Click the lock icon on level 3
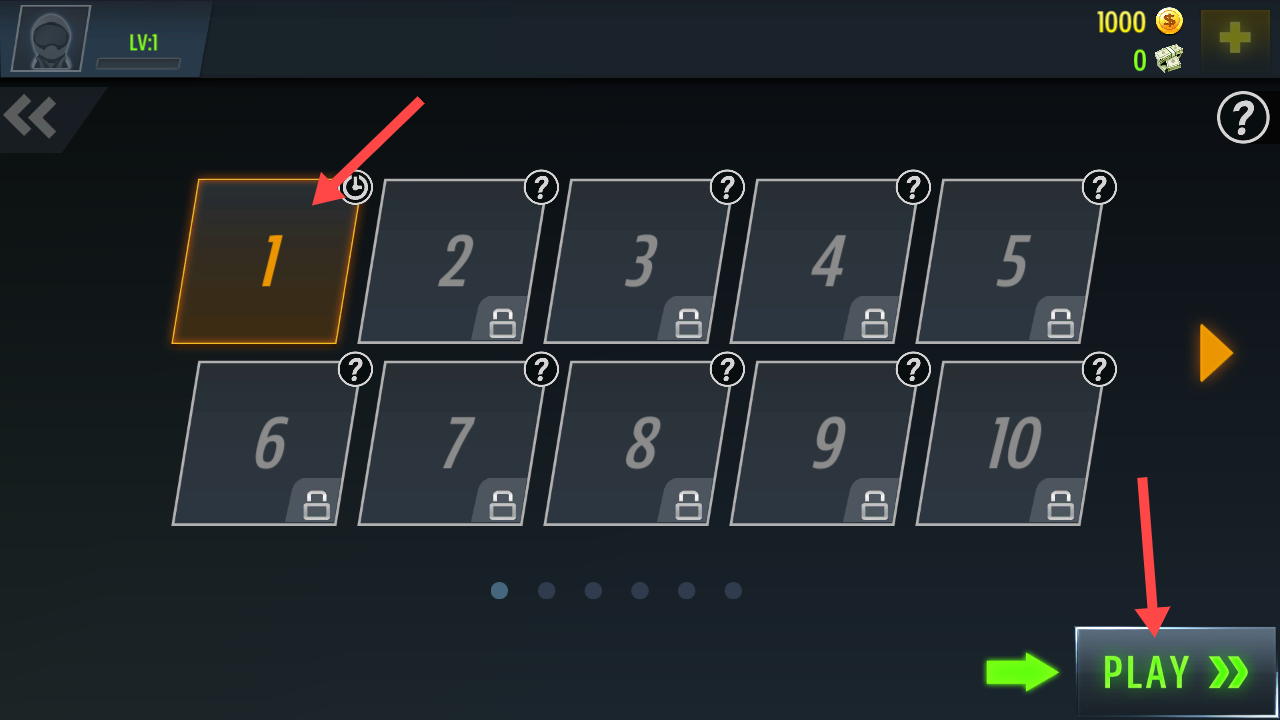The image size is (1280, 720). coord(688,323)
